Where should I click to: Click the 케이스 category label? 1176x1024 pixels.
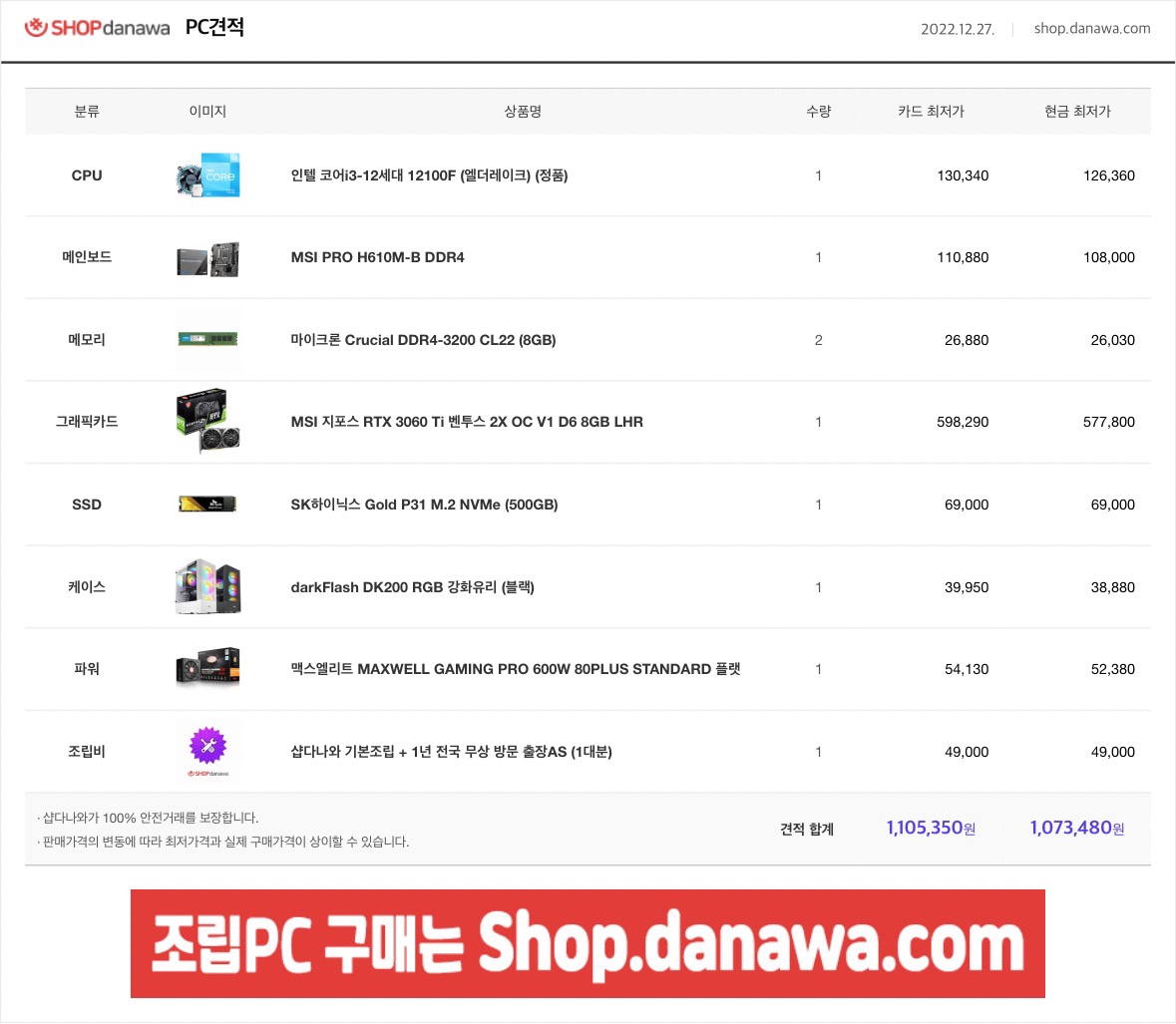pyautogui.click(x=87, y=587)
